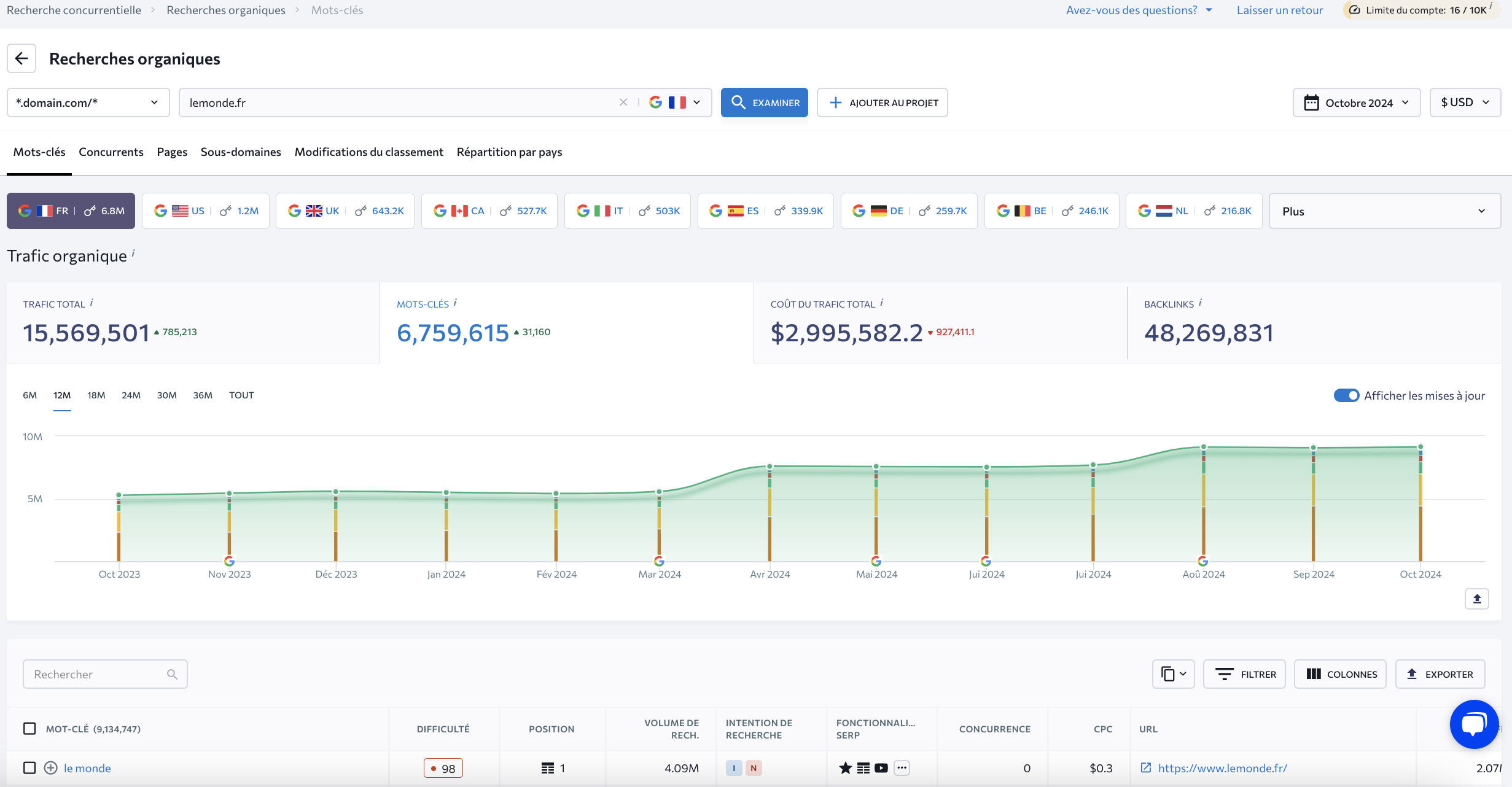Open Répartition par pays tab
The height and width of the screenshot is (787, 1512).
click(509, 152)
